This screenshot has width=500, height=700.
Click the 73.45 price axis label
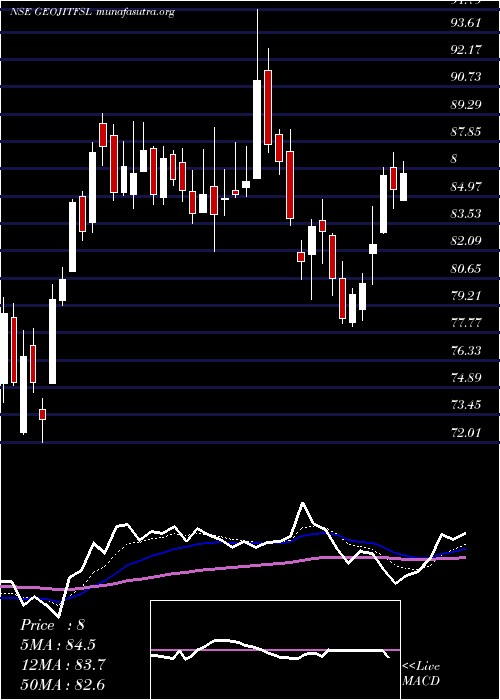(x=466, y=405)
